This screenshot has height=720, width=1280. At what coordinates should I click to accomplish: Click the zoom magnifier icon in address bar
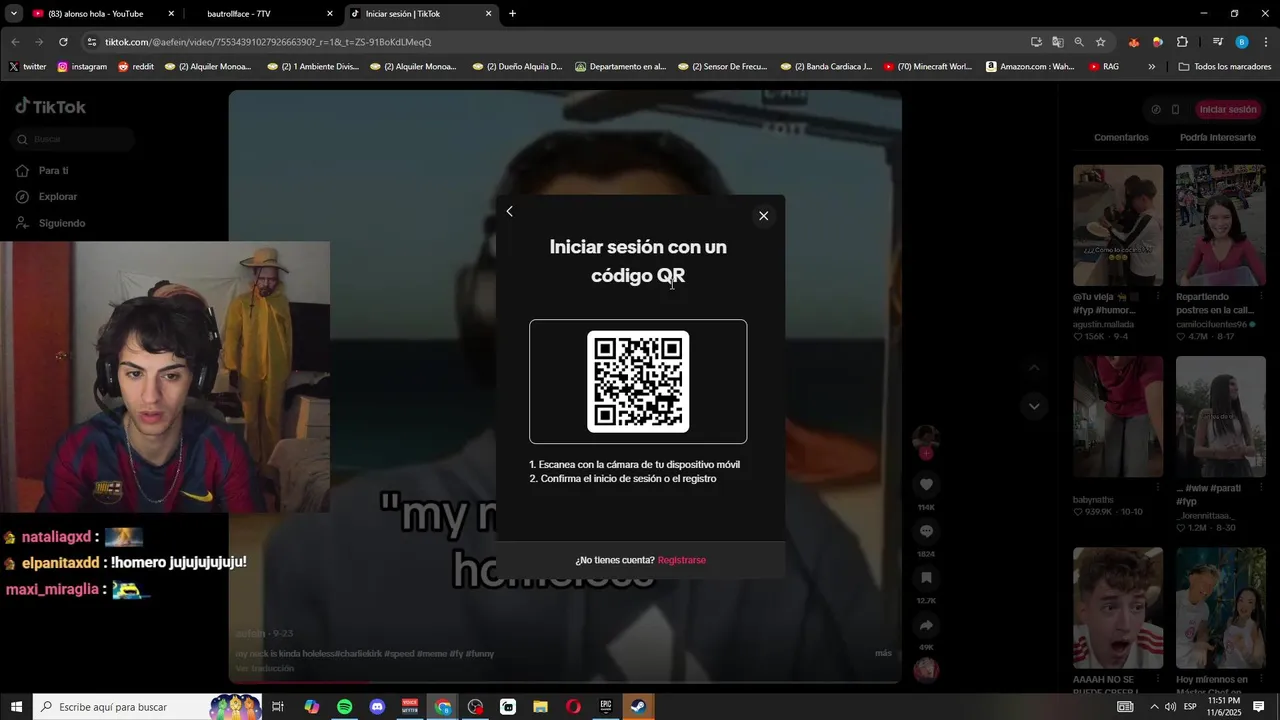tap(1079, 42)
